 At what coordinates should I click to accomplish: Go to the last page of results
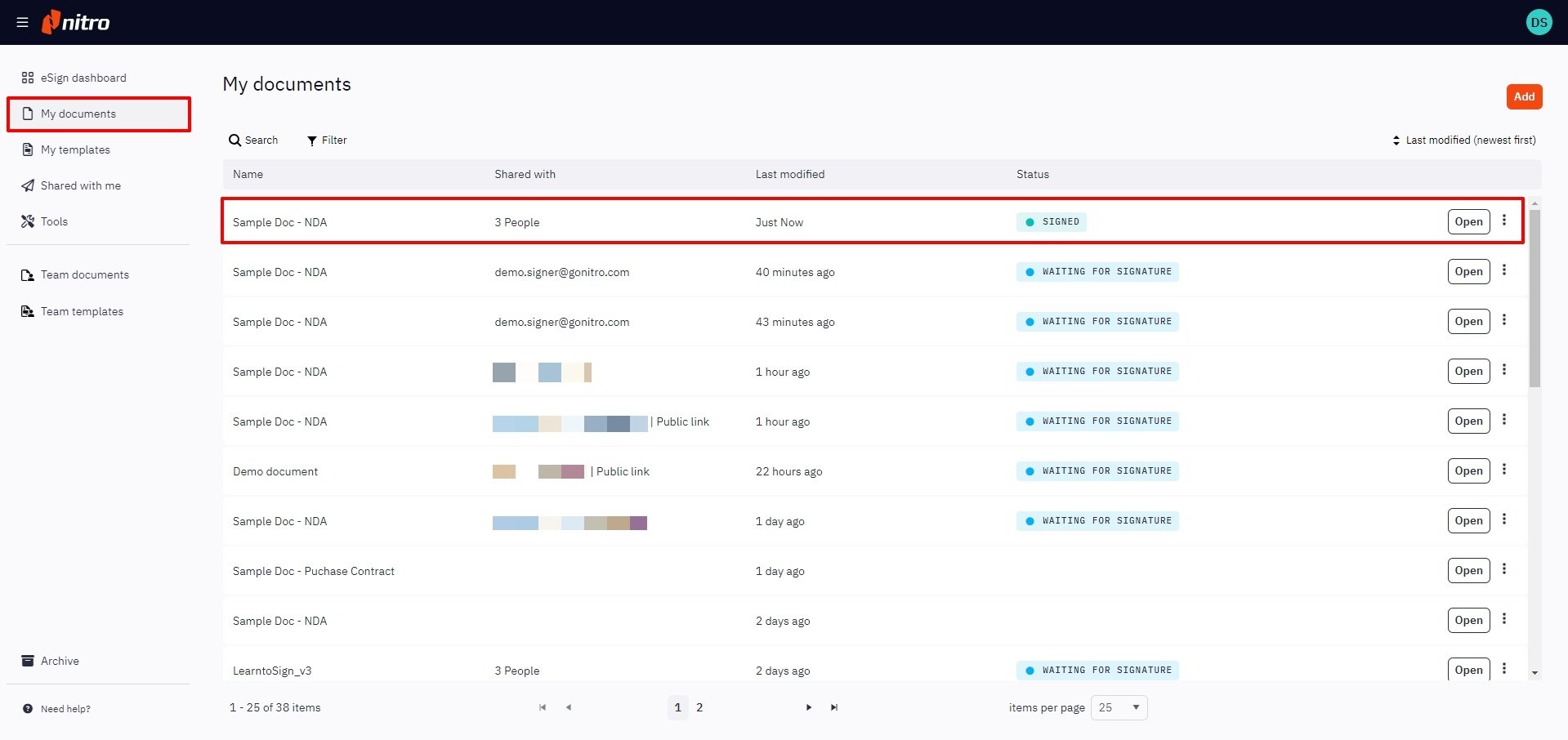834,707
